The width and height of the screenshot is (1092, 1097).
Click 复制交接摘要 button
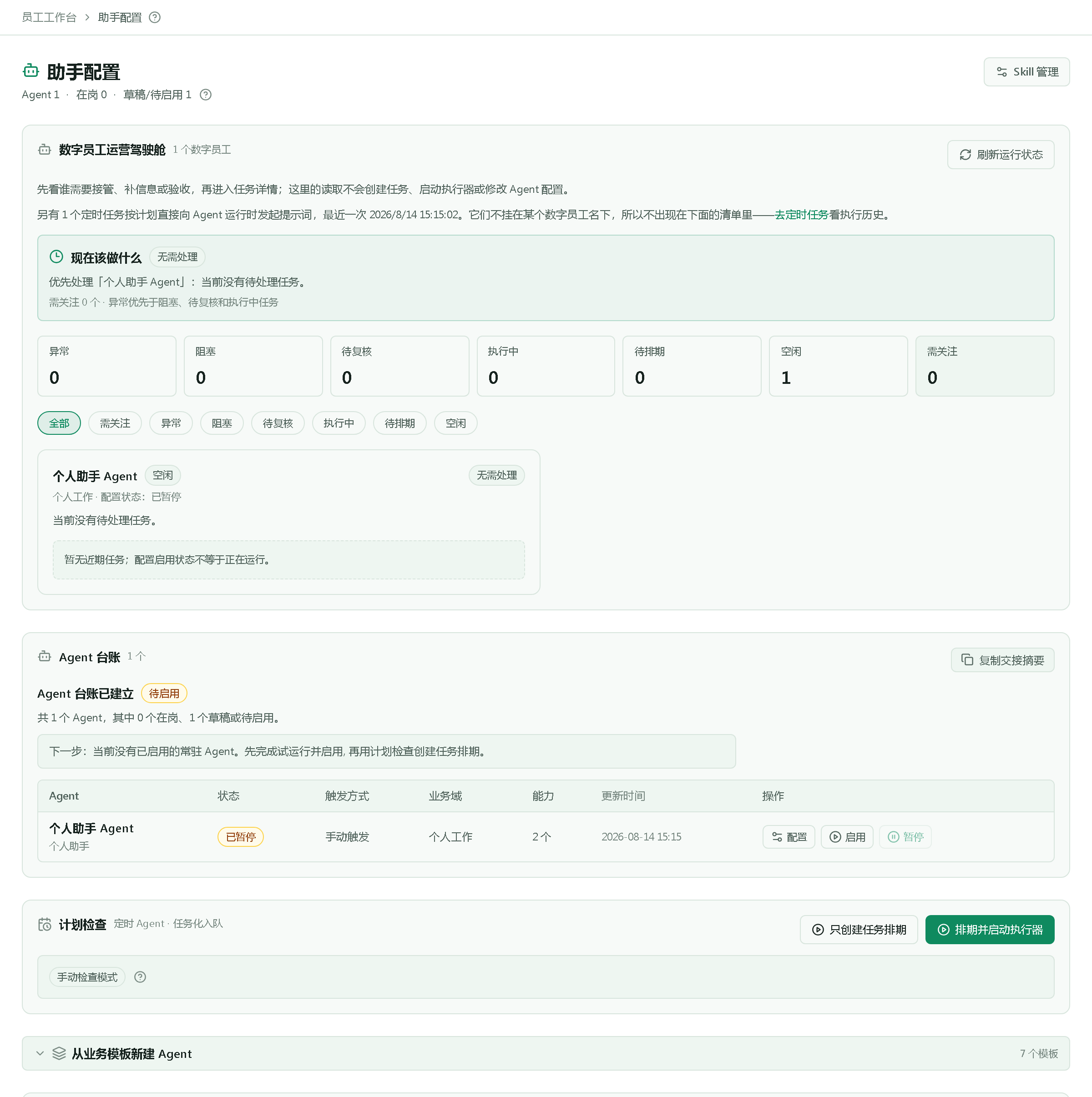click(1002, 660)
